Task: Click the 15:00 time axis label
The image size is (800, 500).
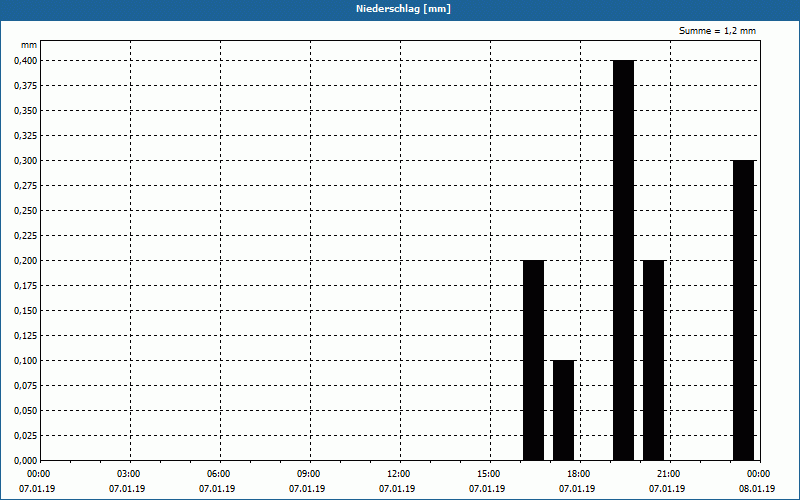Action: click(488, 474)
